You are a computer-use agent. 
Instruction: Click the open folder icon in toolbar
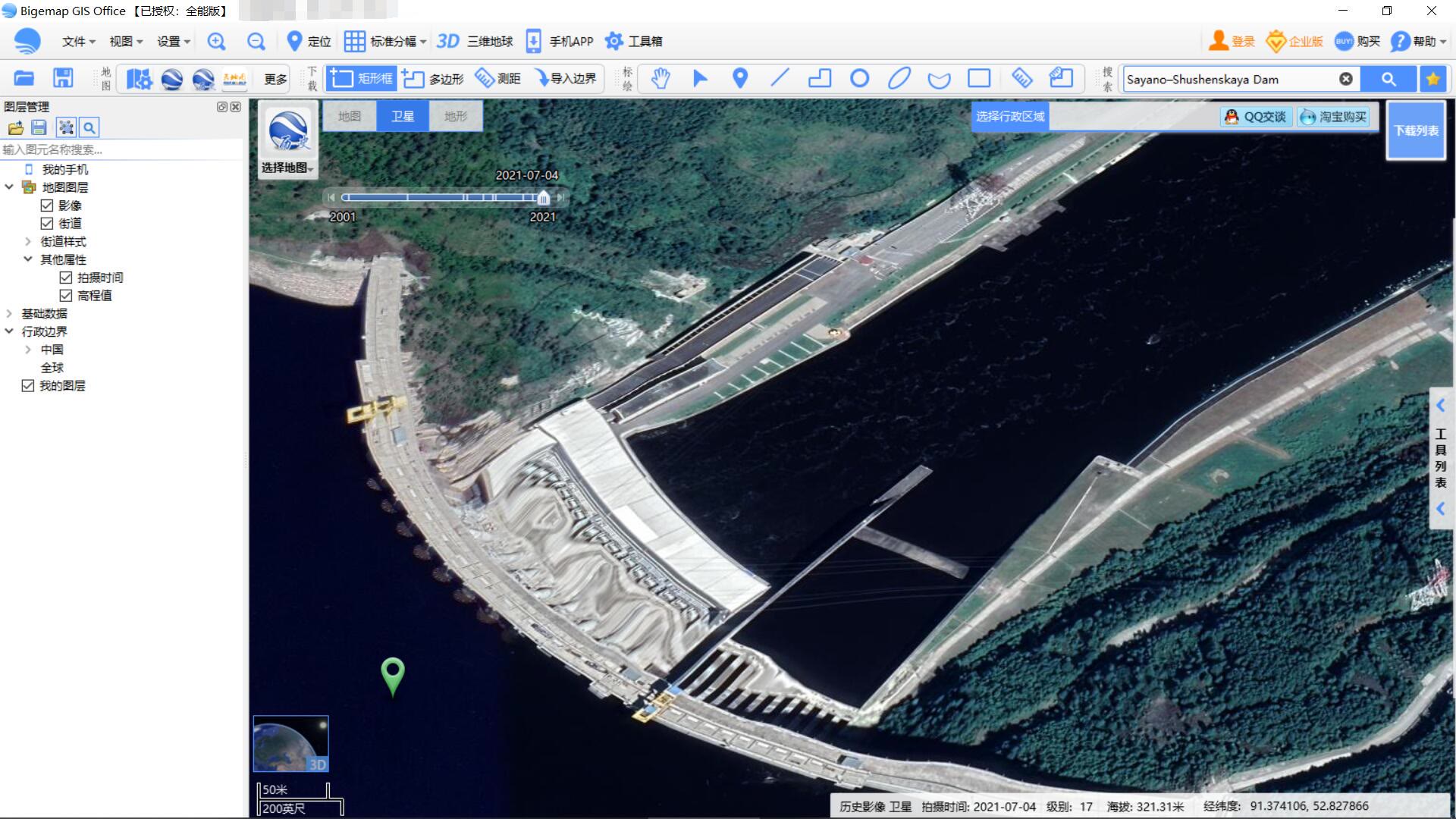click(24, 78)
